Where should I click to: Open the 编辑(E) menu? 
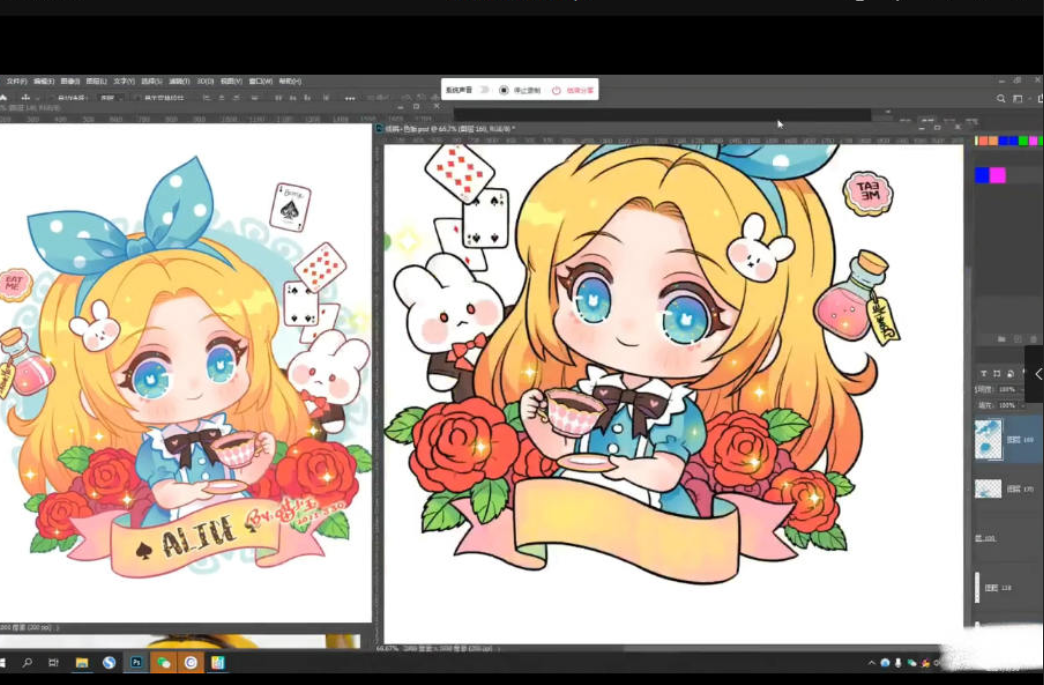43,81
